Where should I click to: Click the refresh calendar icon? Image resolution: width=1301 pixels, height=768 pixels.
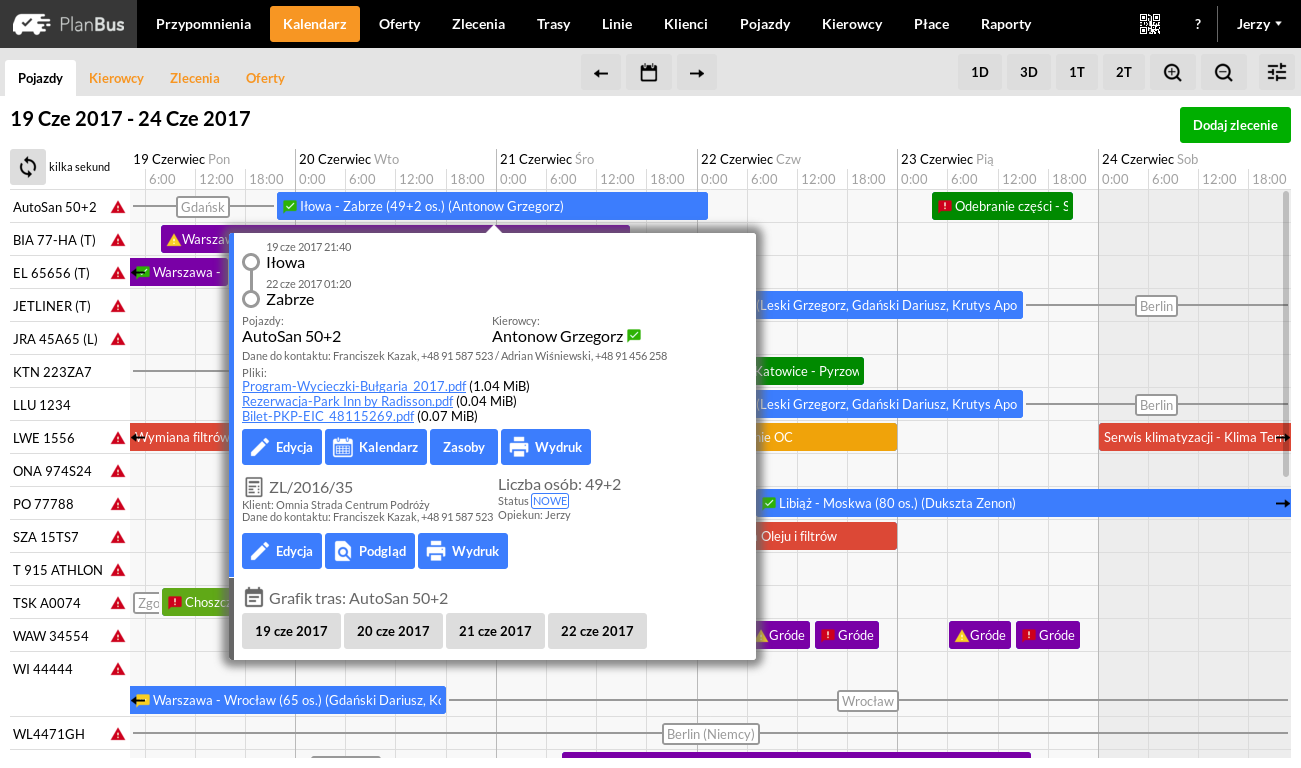pyautogui.click(x=28, y=167)
